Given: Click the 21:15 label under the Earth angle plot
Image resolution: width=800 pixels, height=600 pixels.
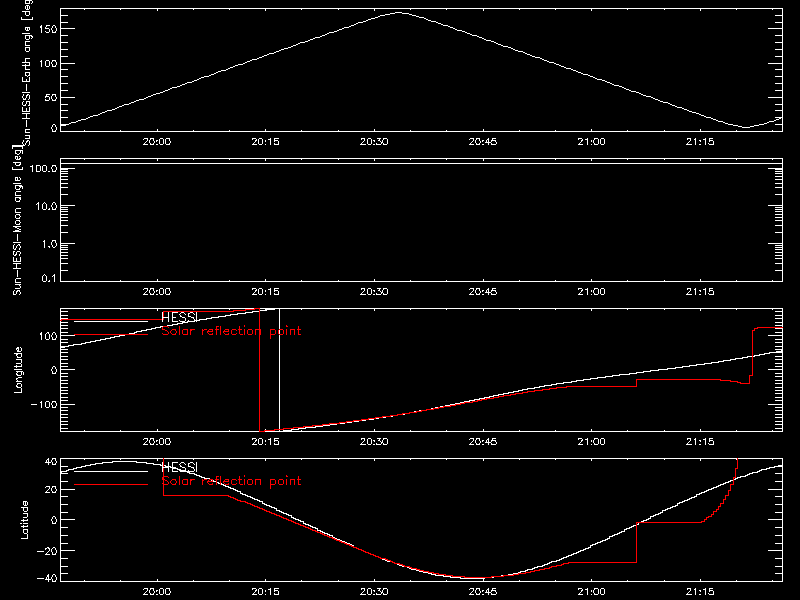Looking at the screenshot, I should pos(700,141).
